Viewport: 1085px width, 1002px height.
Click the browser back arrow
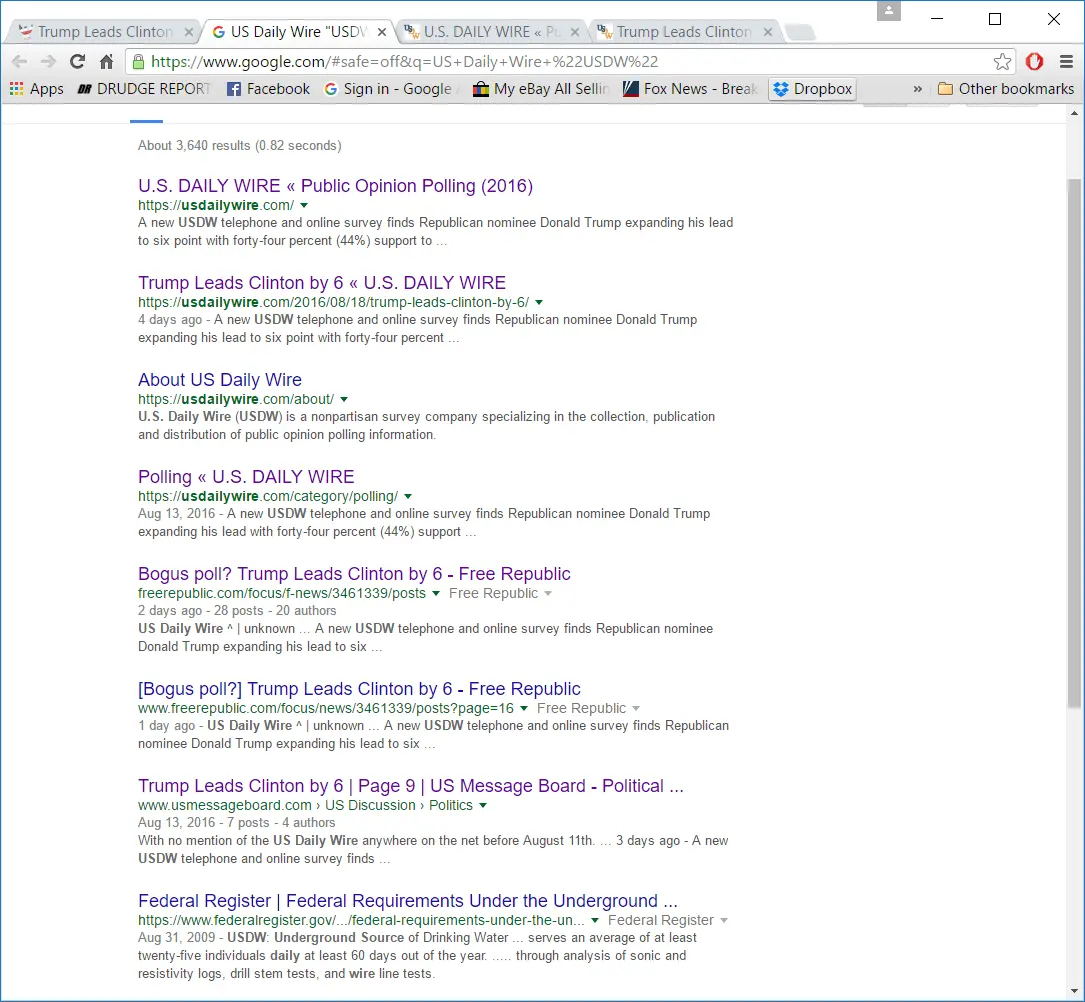point(20,62)
